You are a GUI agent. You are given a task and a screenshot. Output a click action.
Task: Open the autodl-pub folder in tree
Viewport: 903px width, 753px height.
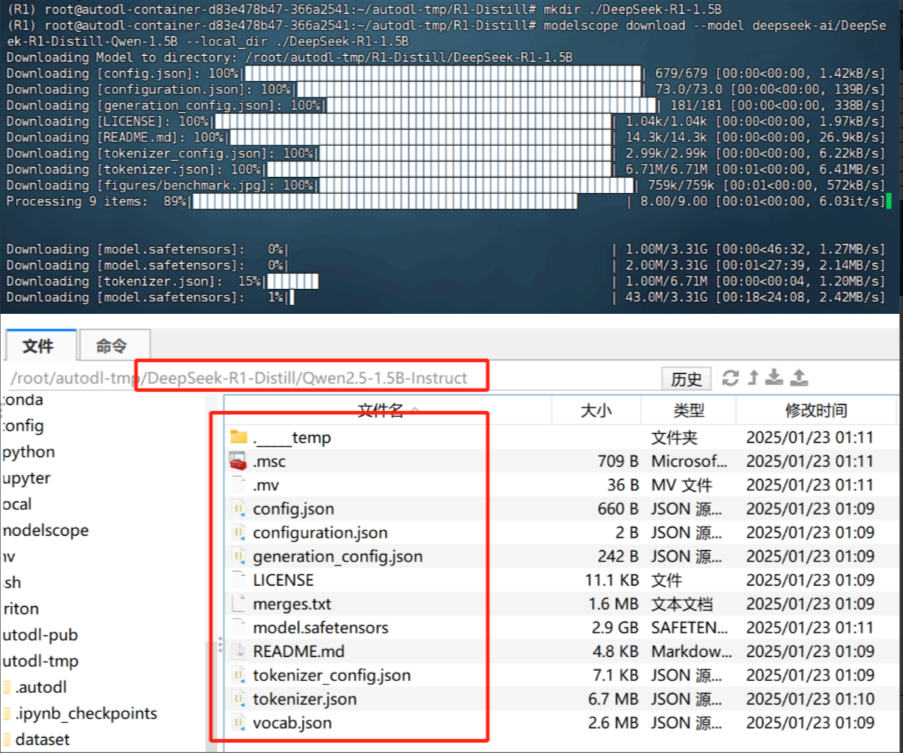point(40,635)
